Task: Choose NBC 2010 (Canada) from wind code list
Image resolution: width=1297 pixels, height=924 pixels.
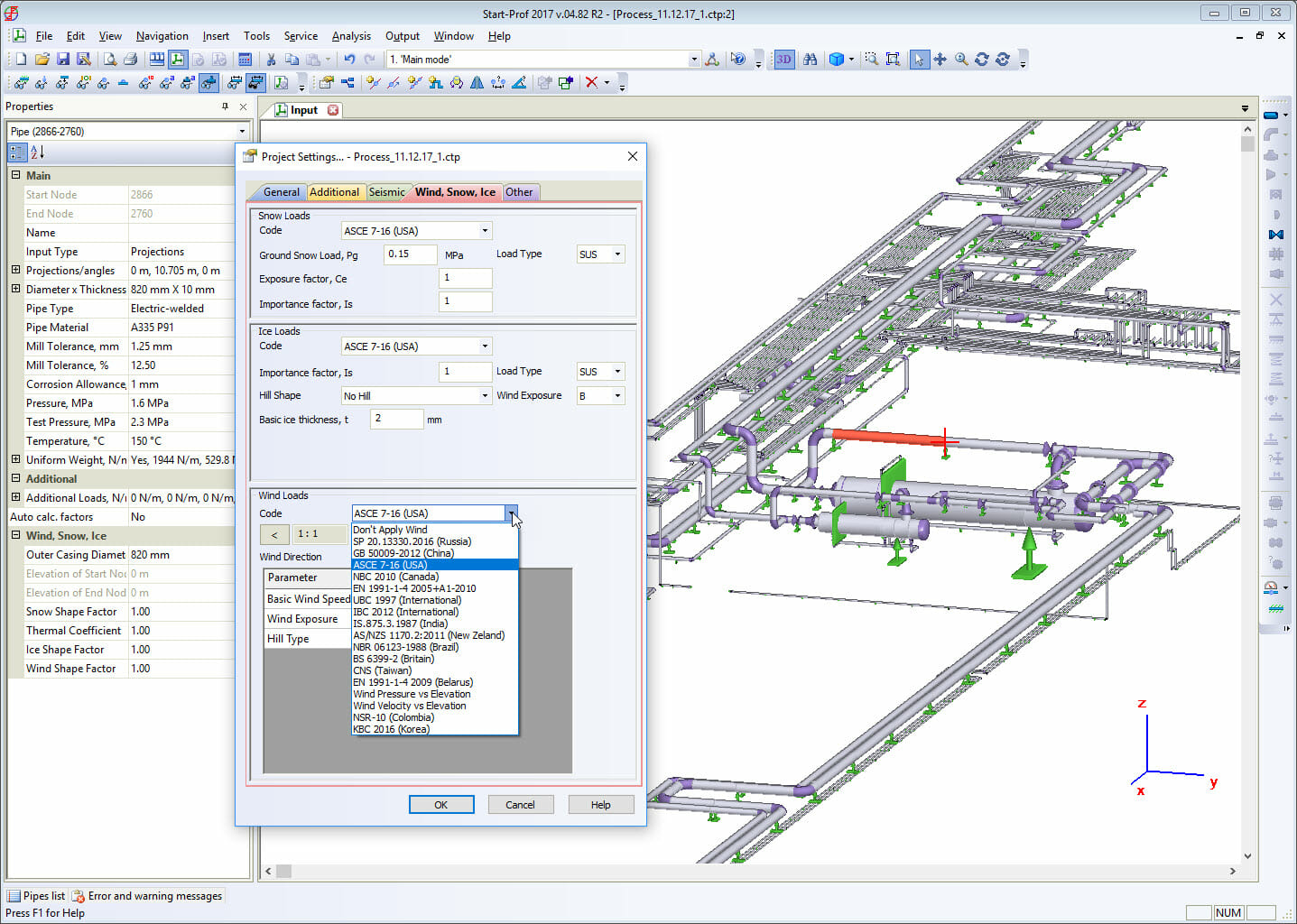Action: point(395,577)
